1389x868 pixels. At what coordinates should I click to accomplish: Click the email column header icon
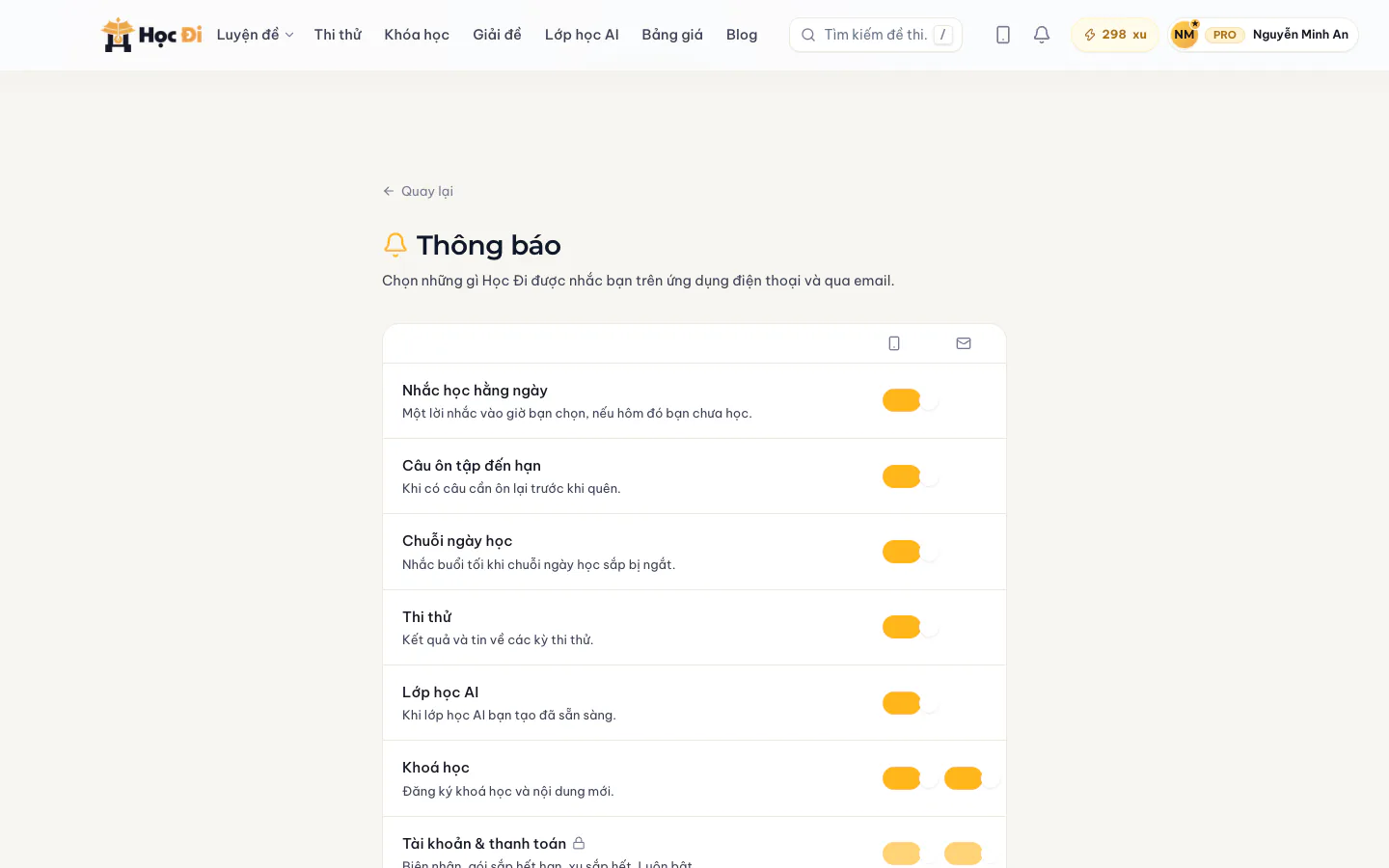tap(964, 343)
